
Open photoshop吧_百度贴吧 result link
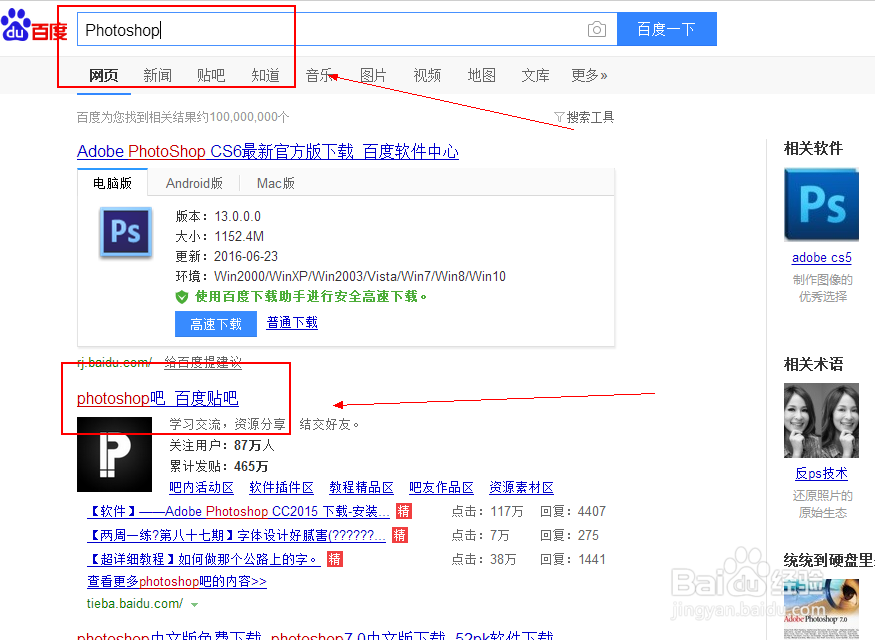[x=158, y=398]
